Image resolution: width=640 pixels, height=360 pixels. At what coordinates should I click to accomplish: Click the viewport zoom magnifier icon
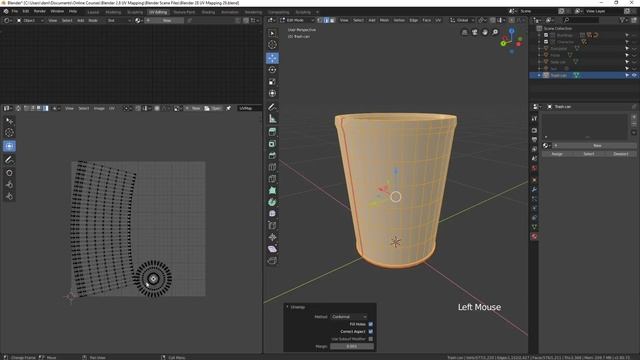pyautogui.click(x=495, y=32)
